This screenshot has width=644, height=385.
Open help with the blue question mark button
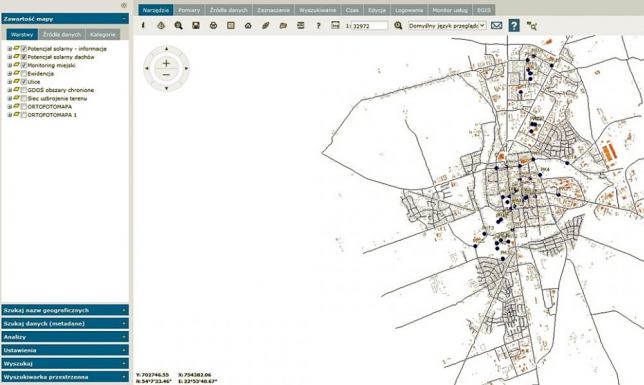tap(514, 25)
